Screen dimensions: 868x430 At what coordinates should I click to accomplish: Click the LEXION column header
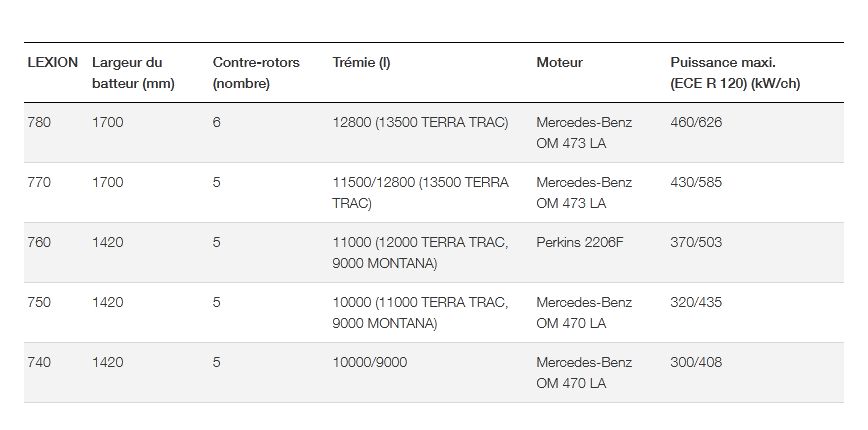point(52,63)
